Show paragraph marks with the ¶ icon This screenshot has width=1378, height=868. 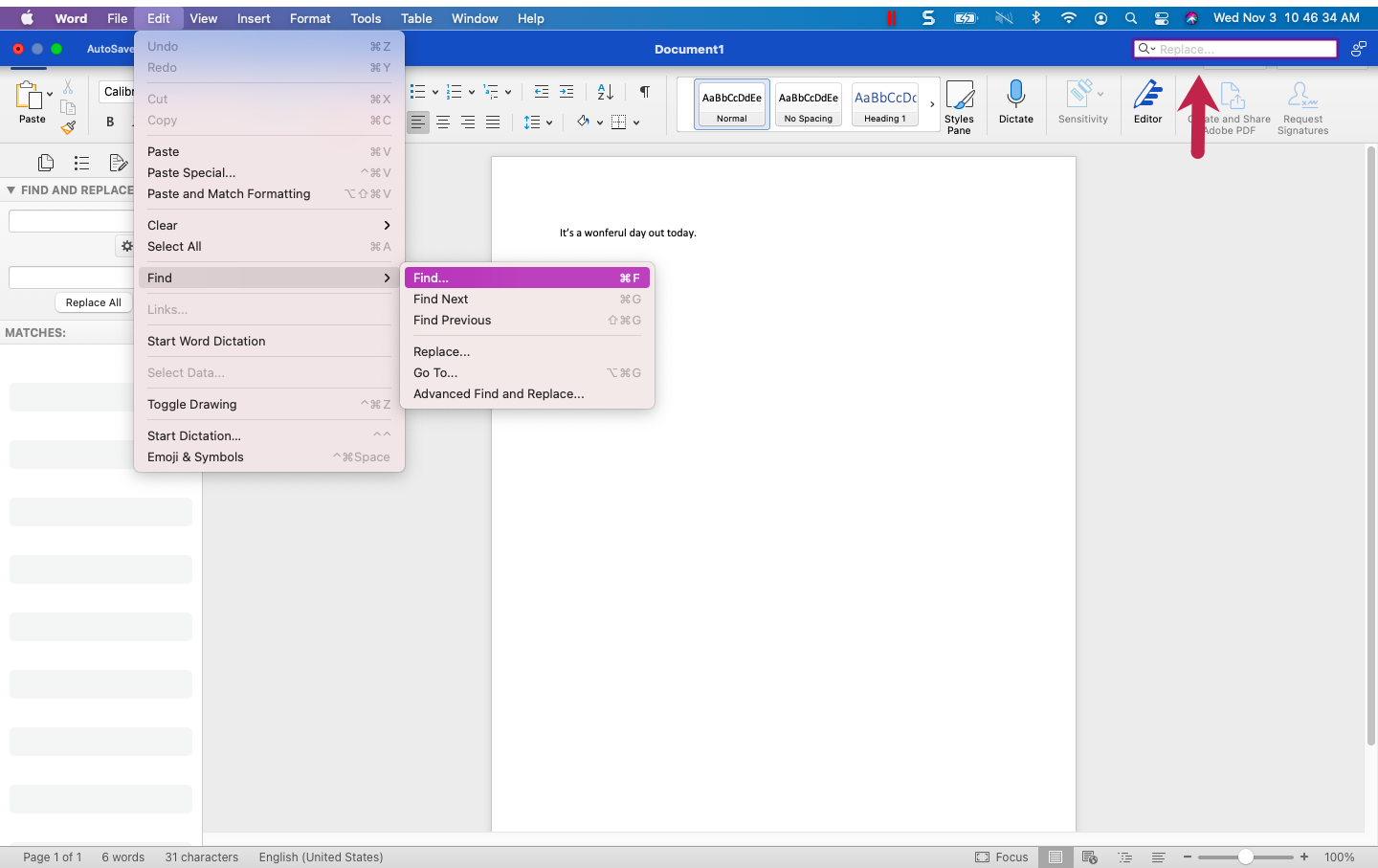[644, 92]
